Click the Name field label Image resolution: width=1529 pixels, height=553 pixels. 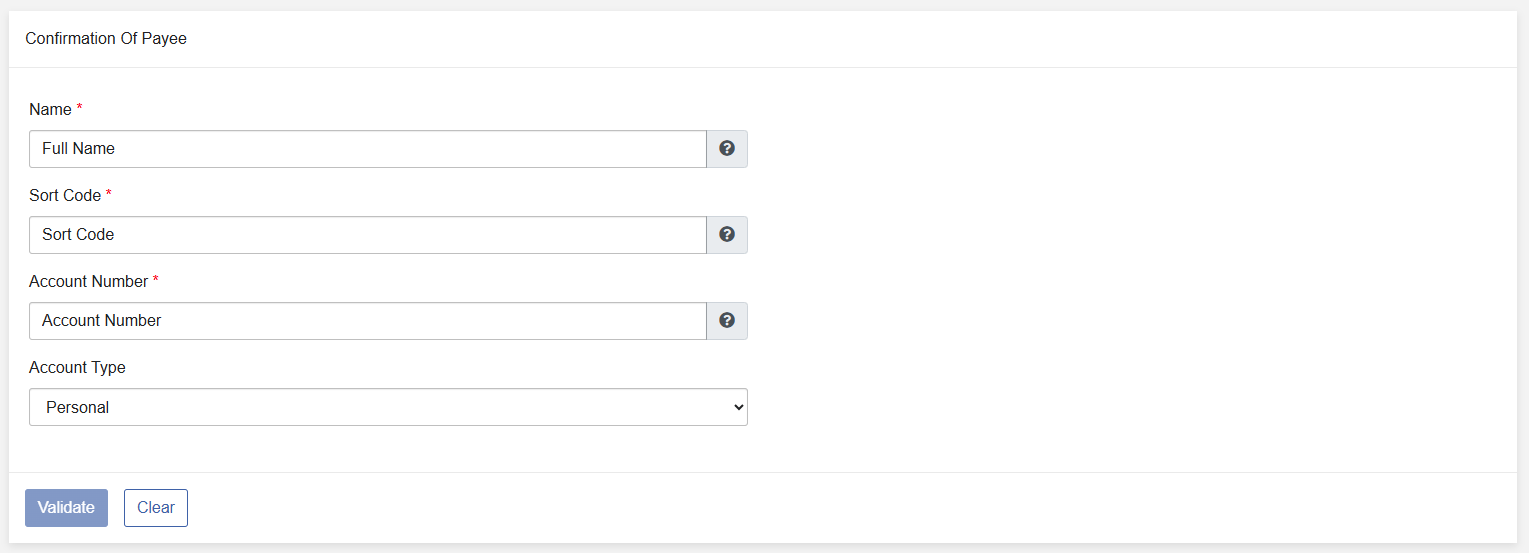[x=50, y=109]
